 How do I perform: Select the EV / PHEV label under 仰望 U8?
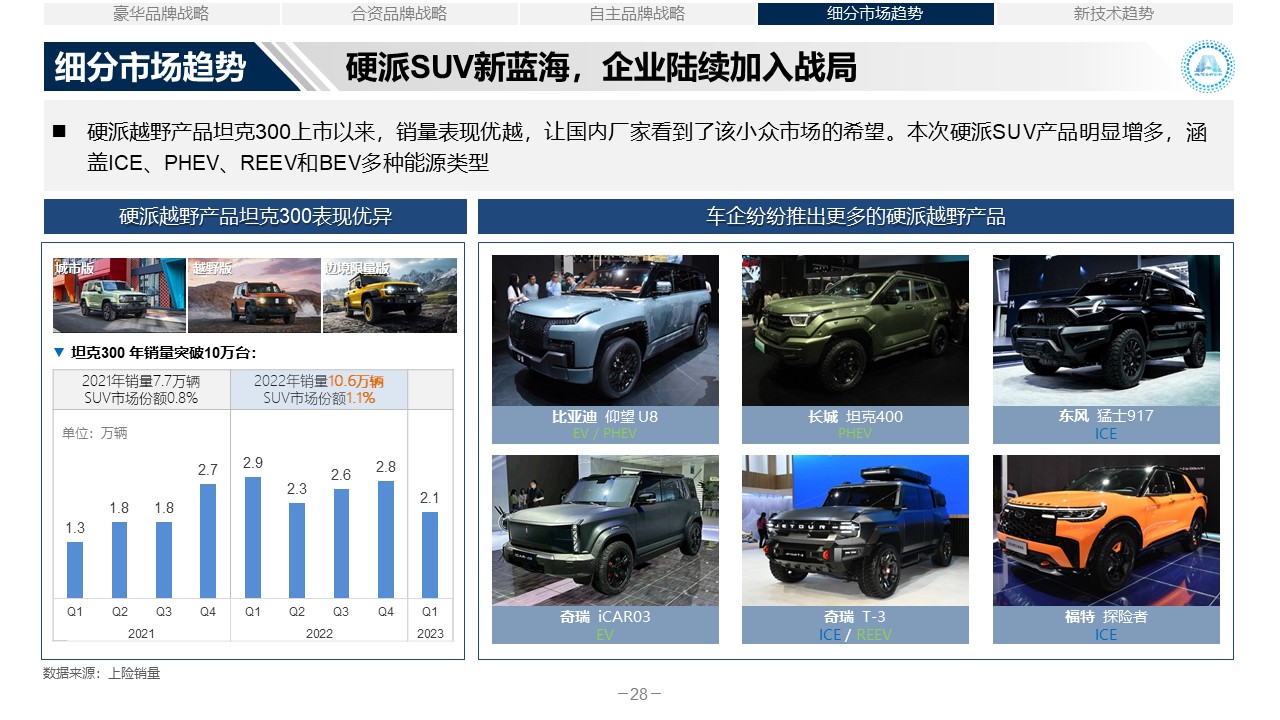point(605,434)
